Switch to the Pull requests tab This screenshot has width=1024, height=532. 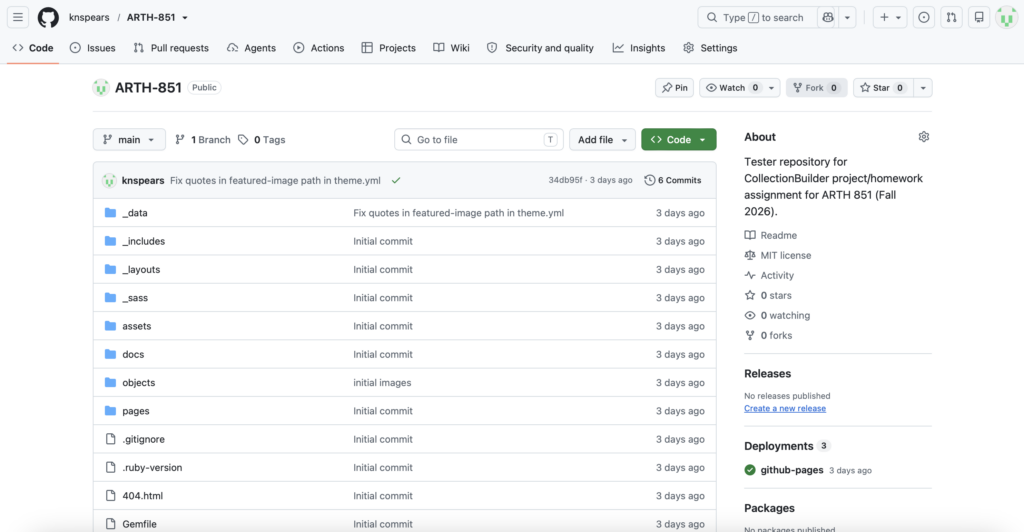(x=171, y=48)
